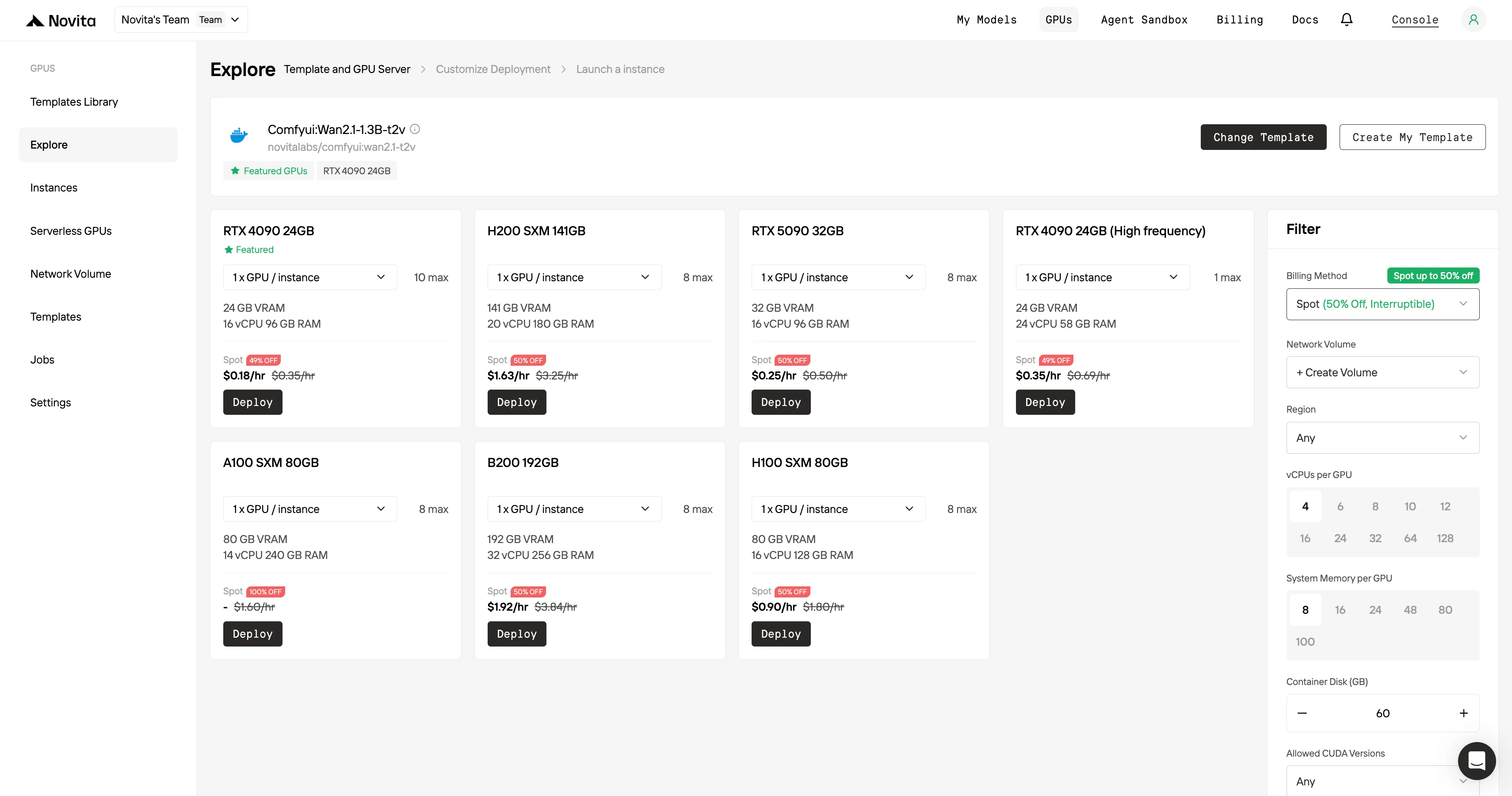Open the Region dropdown set to Any
Viewport: 1512px width, 796px height.
pyautogui.click(x=1382, y=438)
